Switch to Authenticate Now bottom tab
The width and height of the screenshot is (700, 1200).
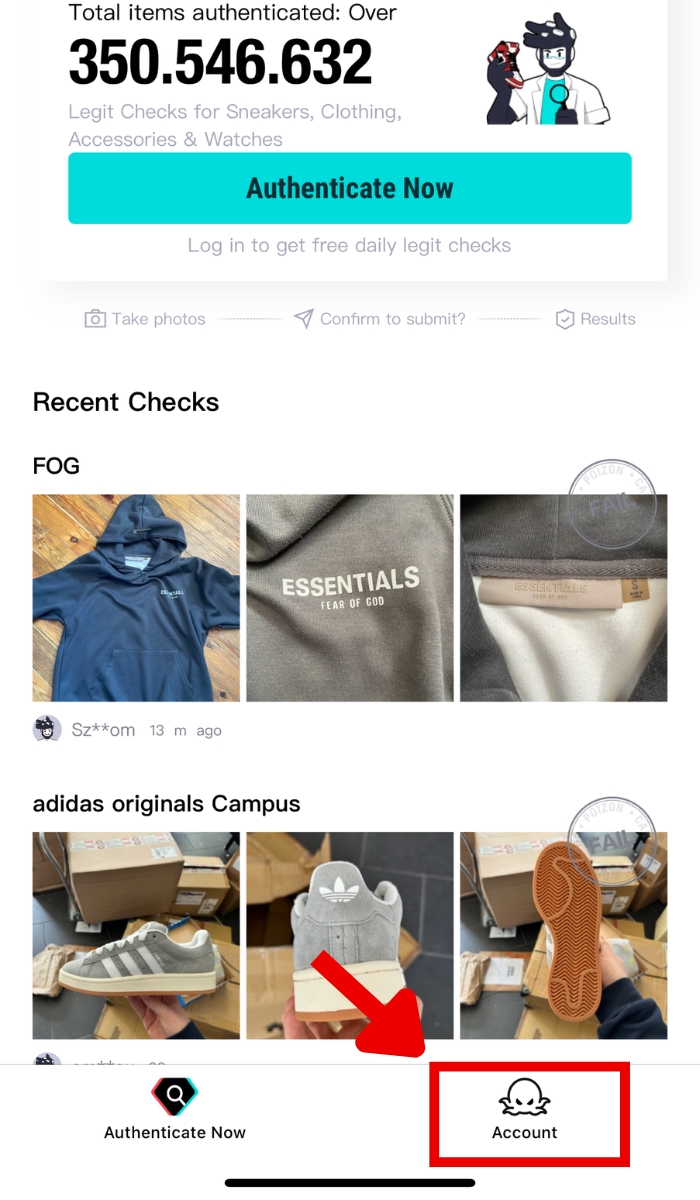coord(175,1110)
